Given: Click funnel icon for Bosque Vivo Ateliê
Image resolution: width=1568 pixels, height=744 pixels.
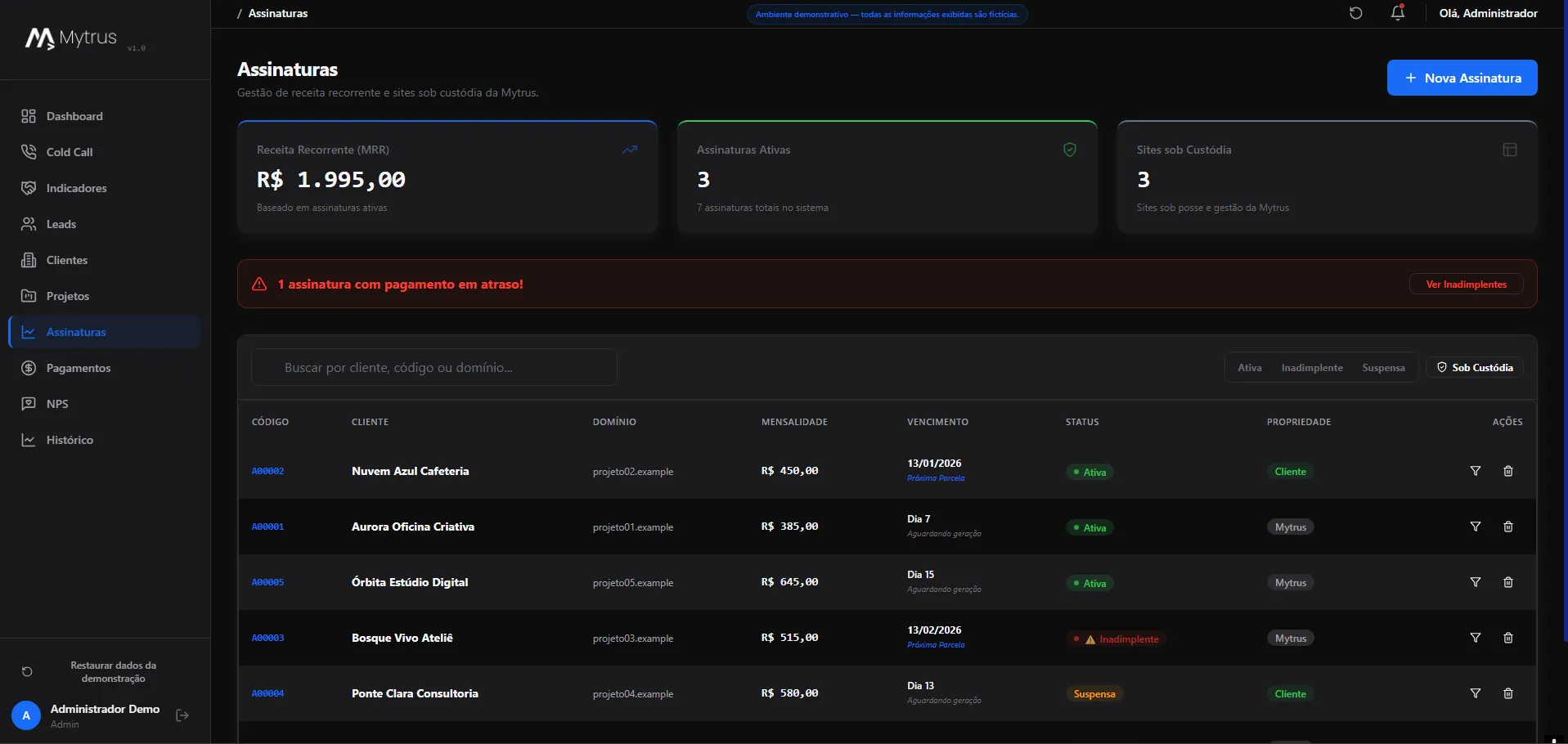Looking at the screenshot, I should [1476, 638].
